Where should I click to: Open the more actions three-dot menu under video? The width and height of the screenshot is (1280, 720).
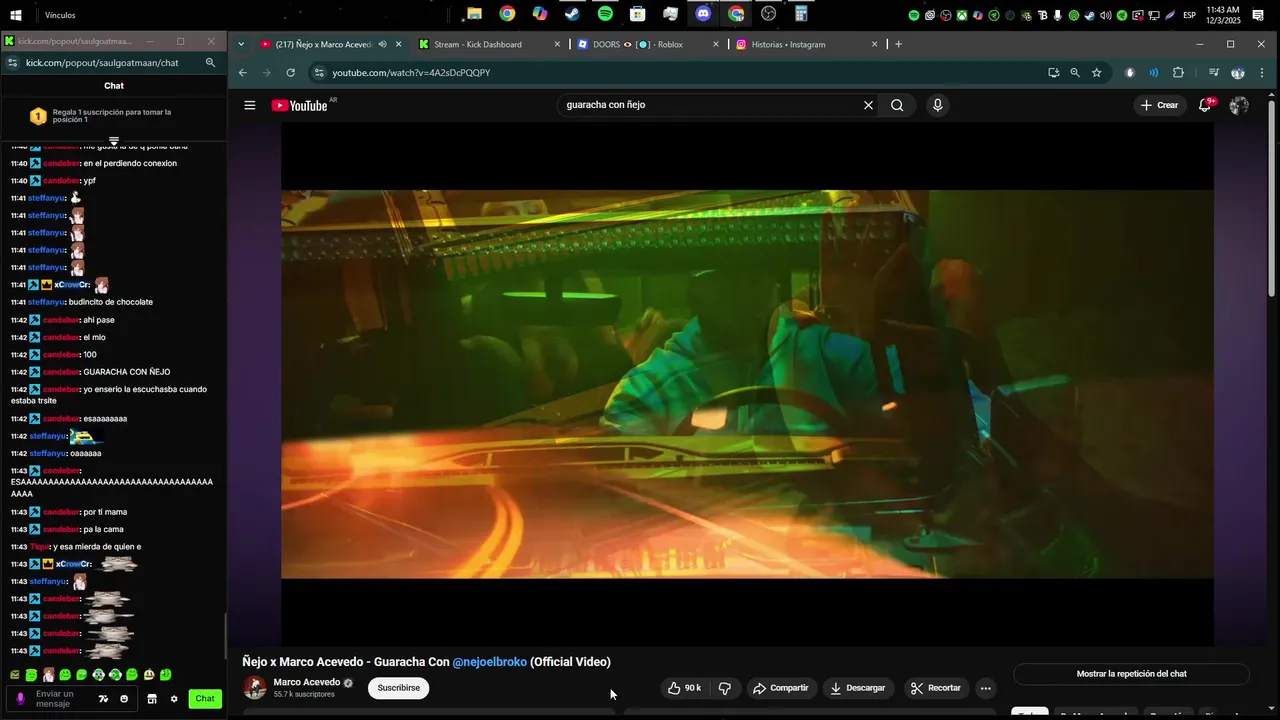point(985,688)
